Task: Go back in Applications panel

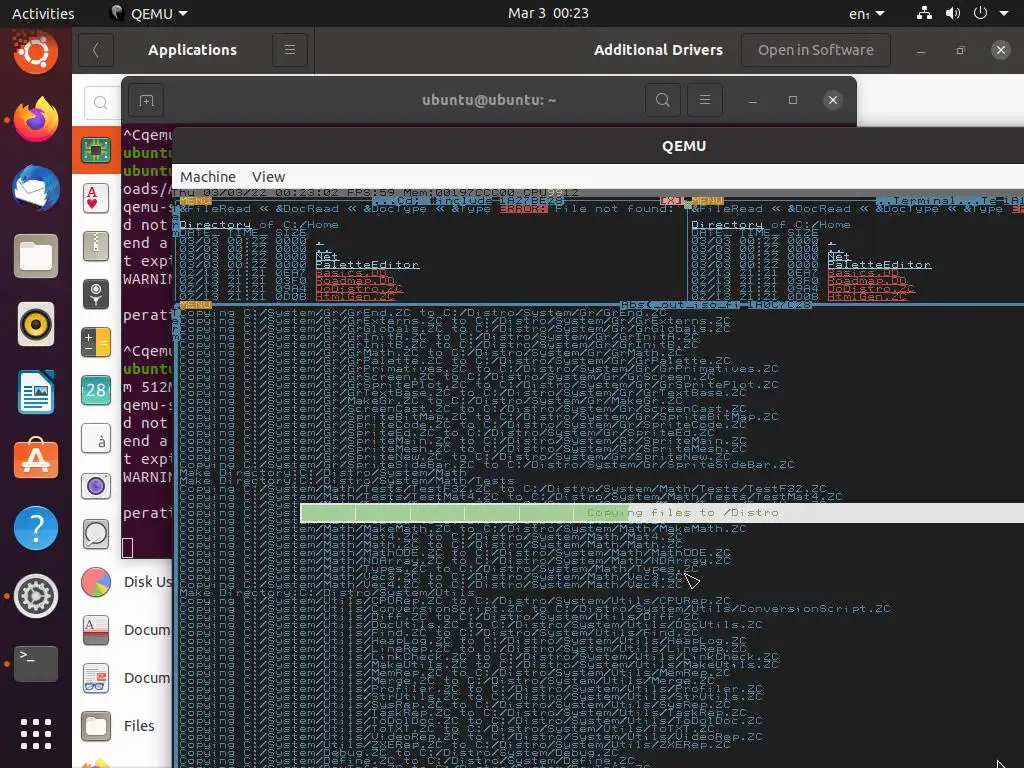Action: click(x=96, y=50)
